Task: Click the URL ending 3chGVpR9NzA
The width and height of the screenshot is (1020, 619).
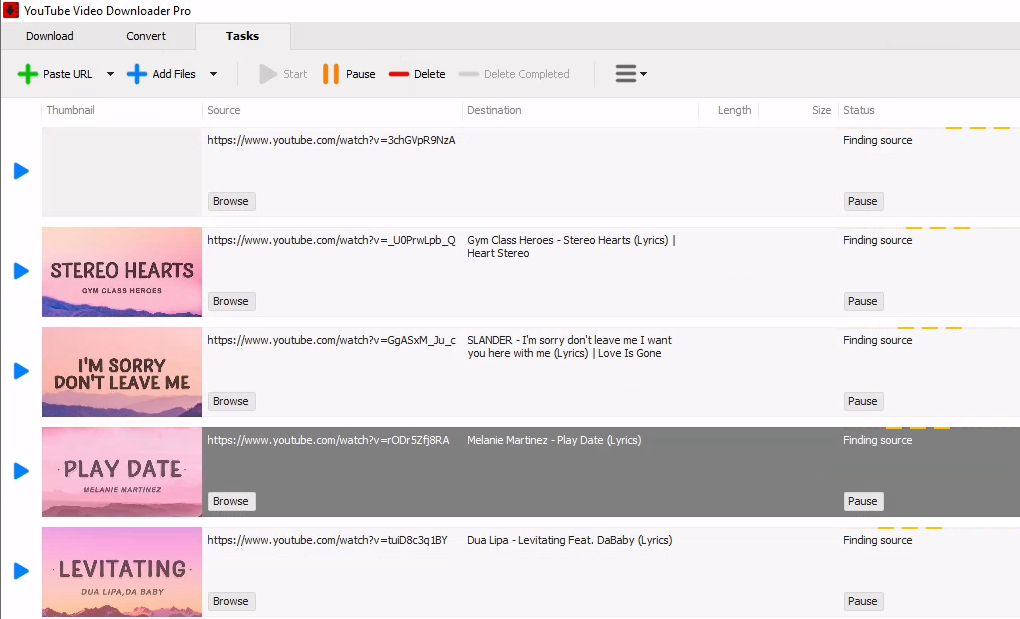Action: [331, 140]
